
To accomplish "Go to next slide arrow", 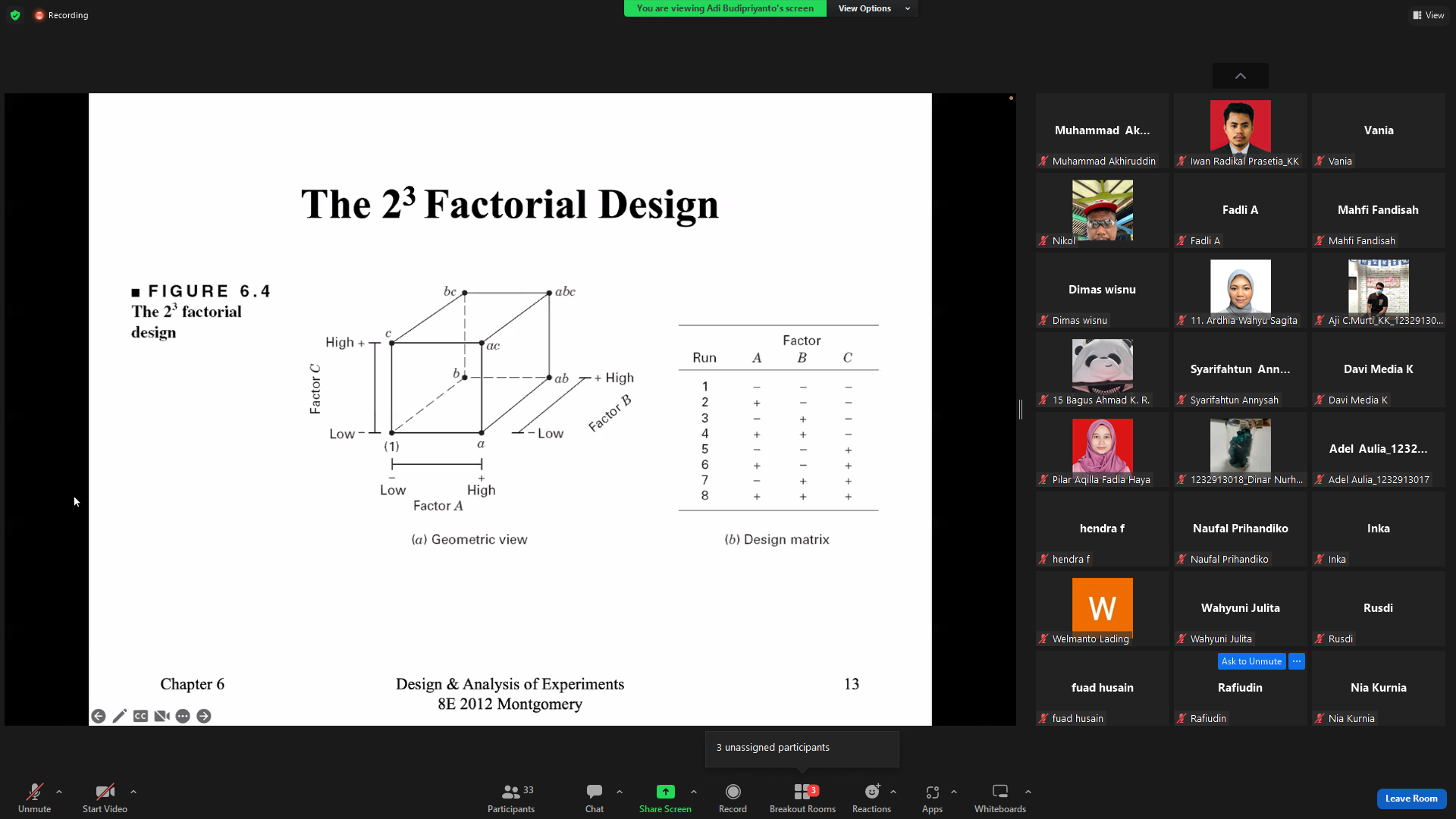I will click(204, 716).
